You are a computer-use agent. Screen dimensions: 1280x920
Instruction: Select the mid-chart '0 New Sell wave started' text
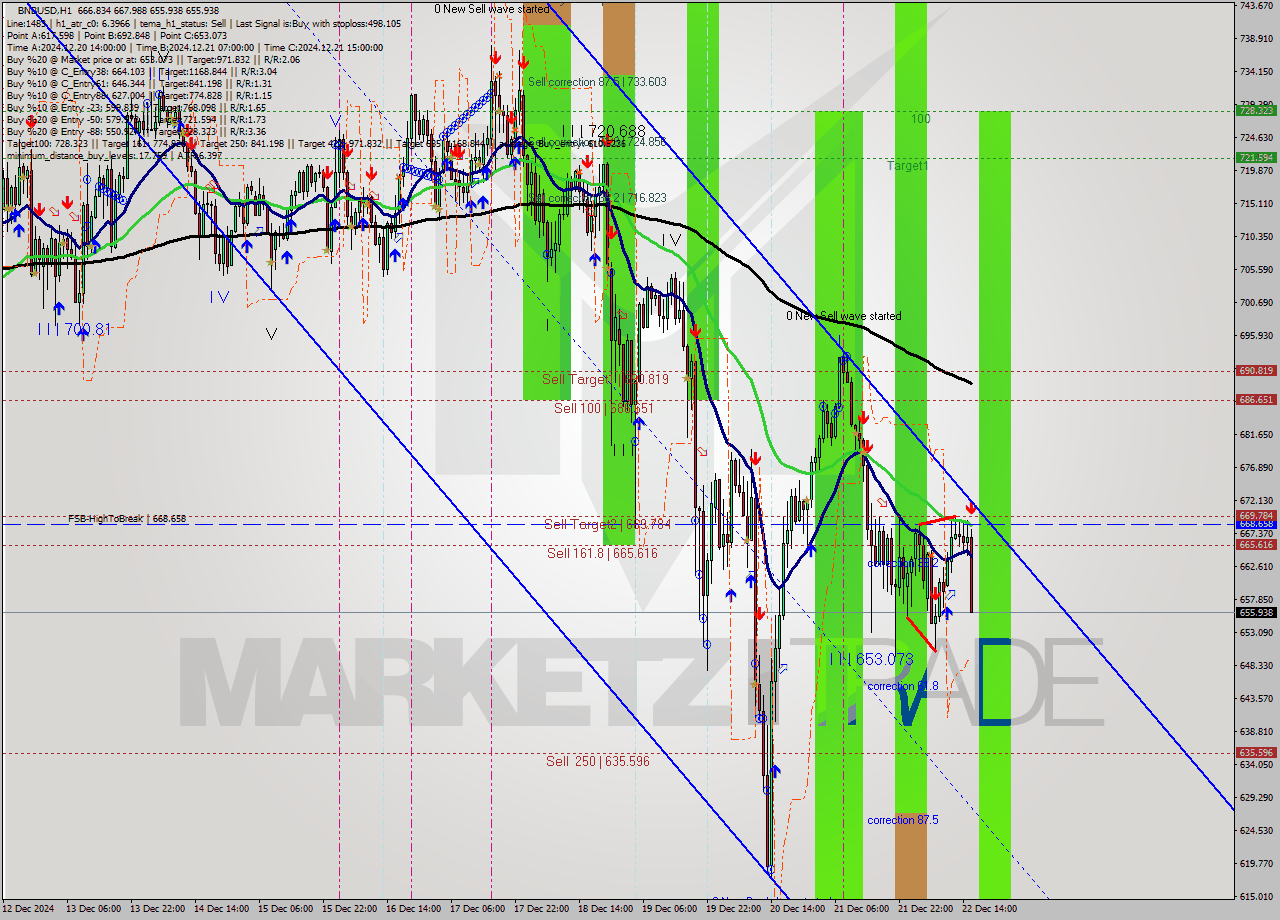click(x=843, y=316)
